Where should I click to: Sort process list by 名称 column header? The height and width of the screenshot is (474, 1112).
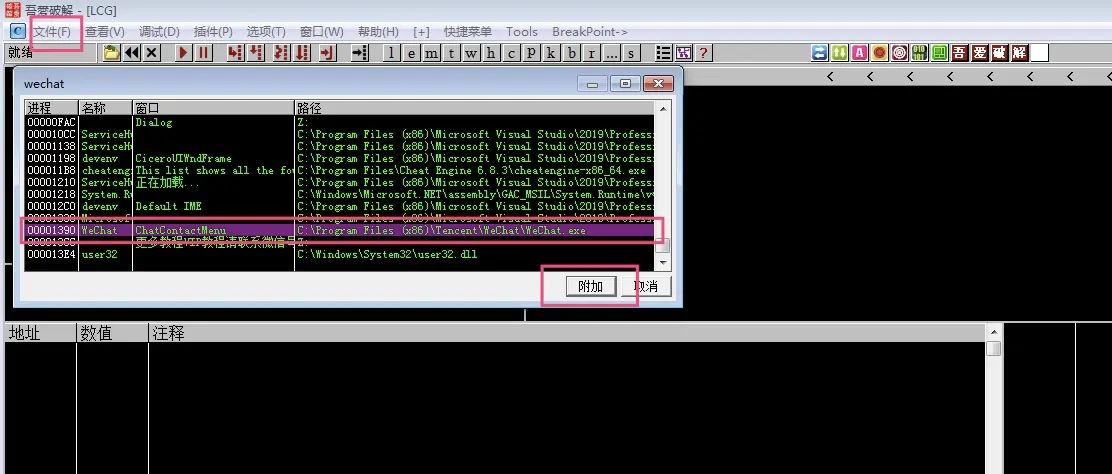tap(106, 108)
